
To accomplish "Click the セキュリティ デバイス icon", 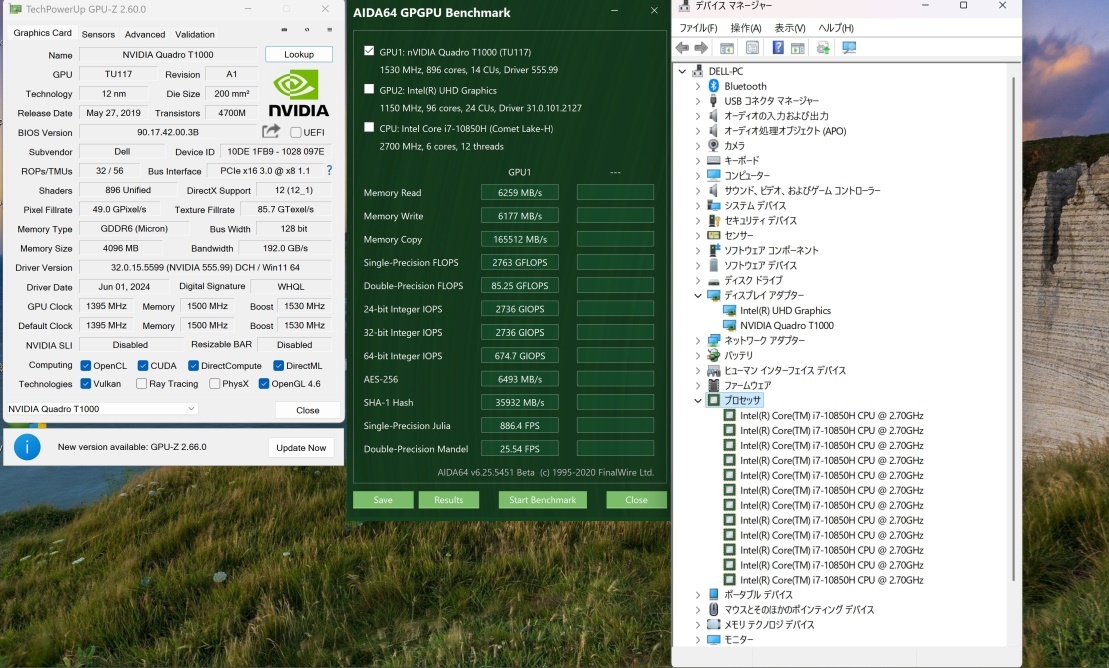I will pyautogui.click(x=714, y=220).
